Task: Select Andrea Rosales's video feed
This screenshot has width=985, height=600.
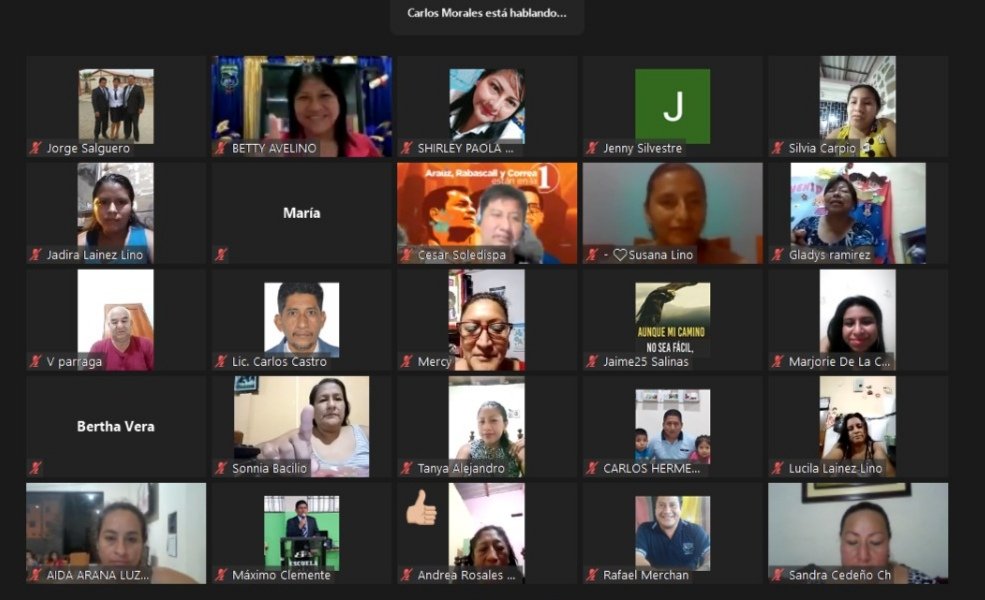Action: pos(487,533)
